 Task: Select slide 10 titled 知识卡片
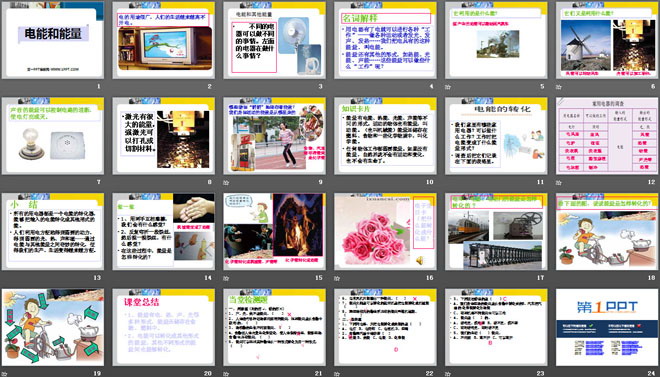[x=386, y=135]
